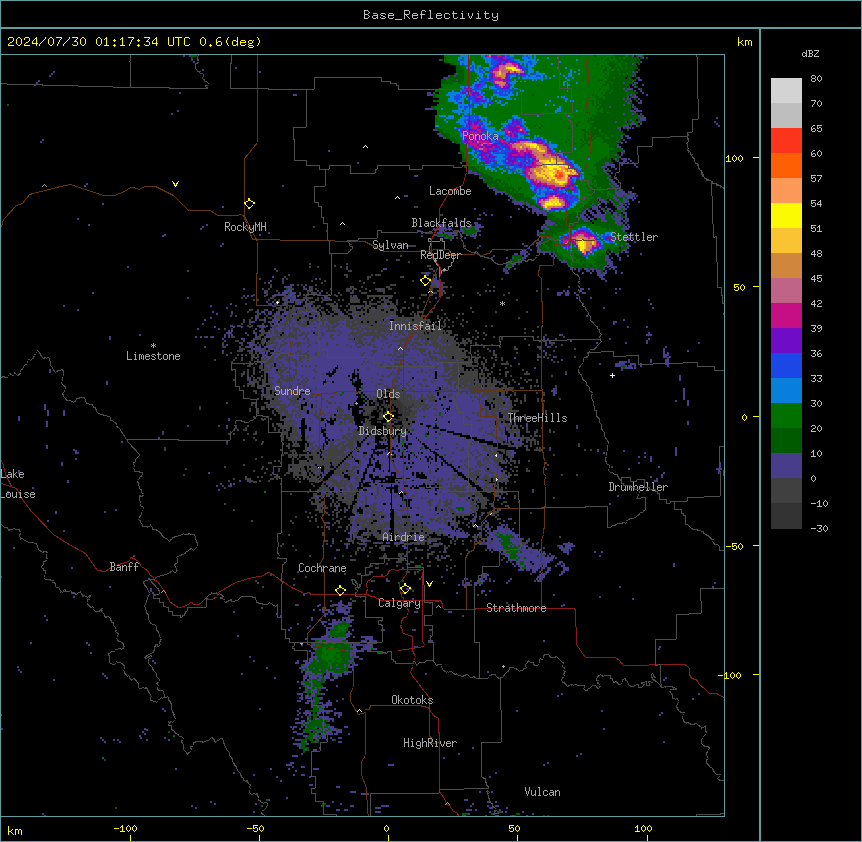Pick the purple 36-39 dBZ legend swatch
The width and height of the screenshot is (862, 842).
point(786,341)
